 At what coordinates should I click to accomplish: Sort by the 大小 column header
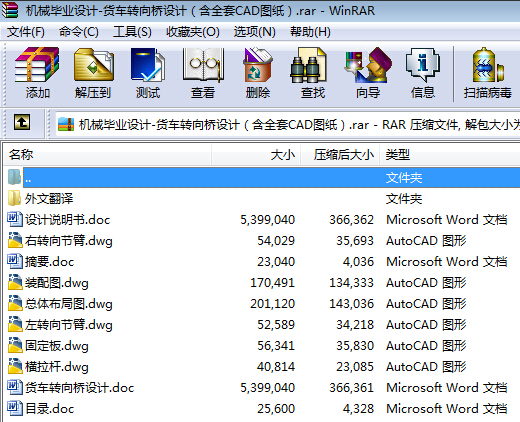256,154
